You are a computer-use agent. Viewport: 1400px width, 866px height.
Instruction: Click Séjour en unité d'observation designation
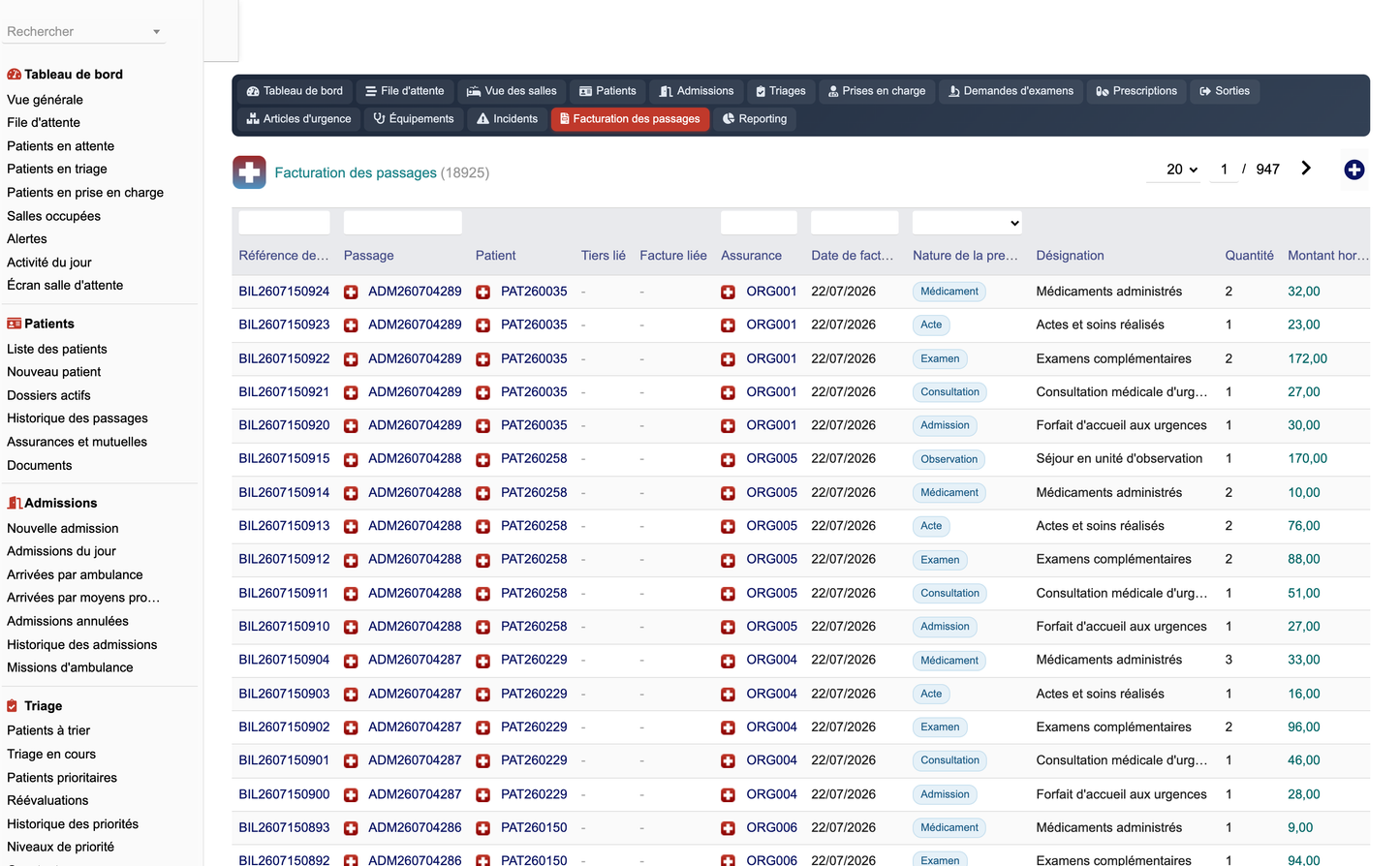pos(1119,459)
